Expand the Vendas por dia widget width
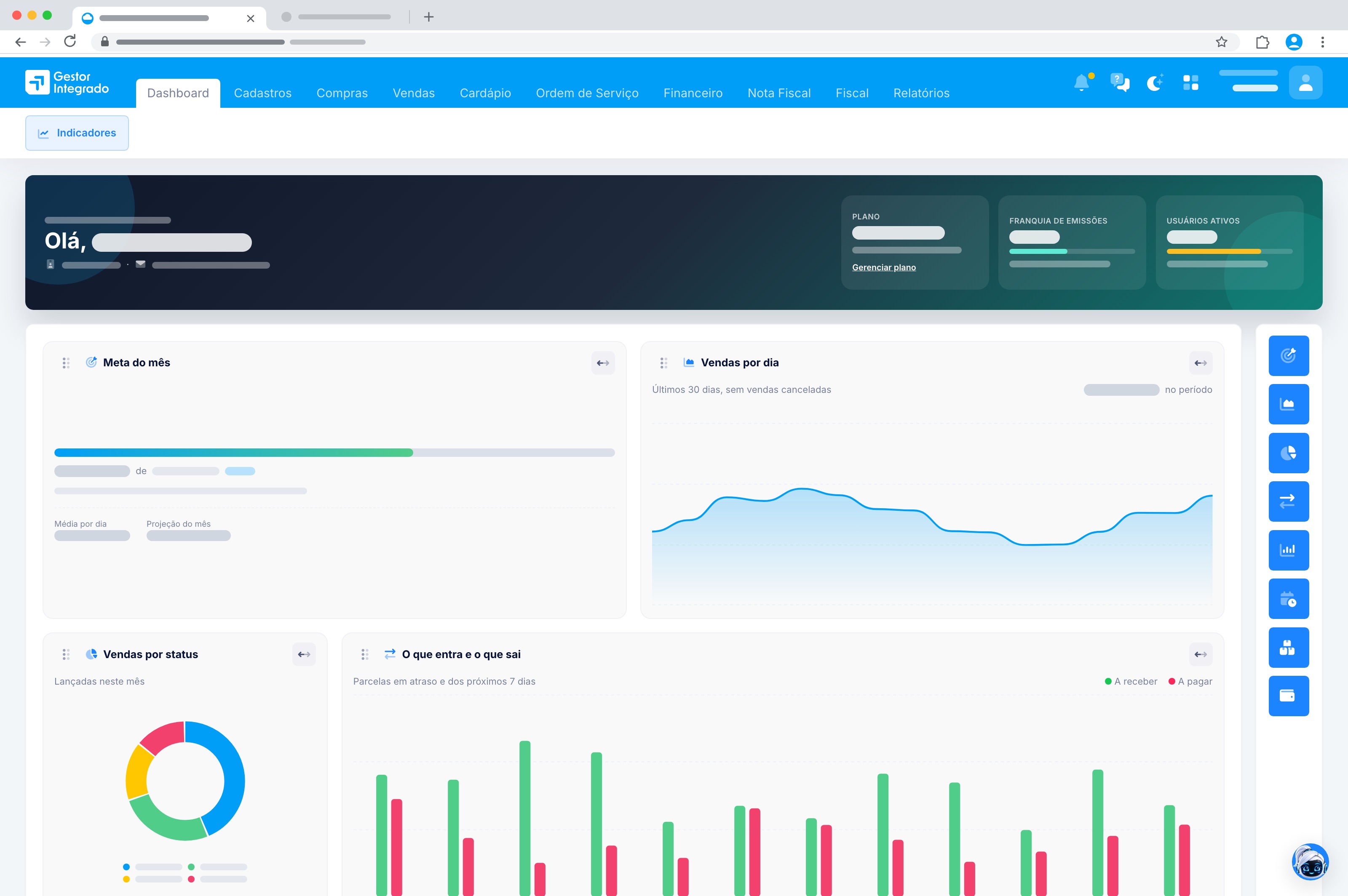 tap(1201, 363)
